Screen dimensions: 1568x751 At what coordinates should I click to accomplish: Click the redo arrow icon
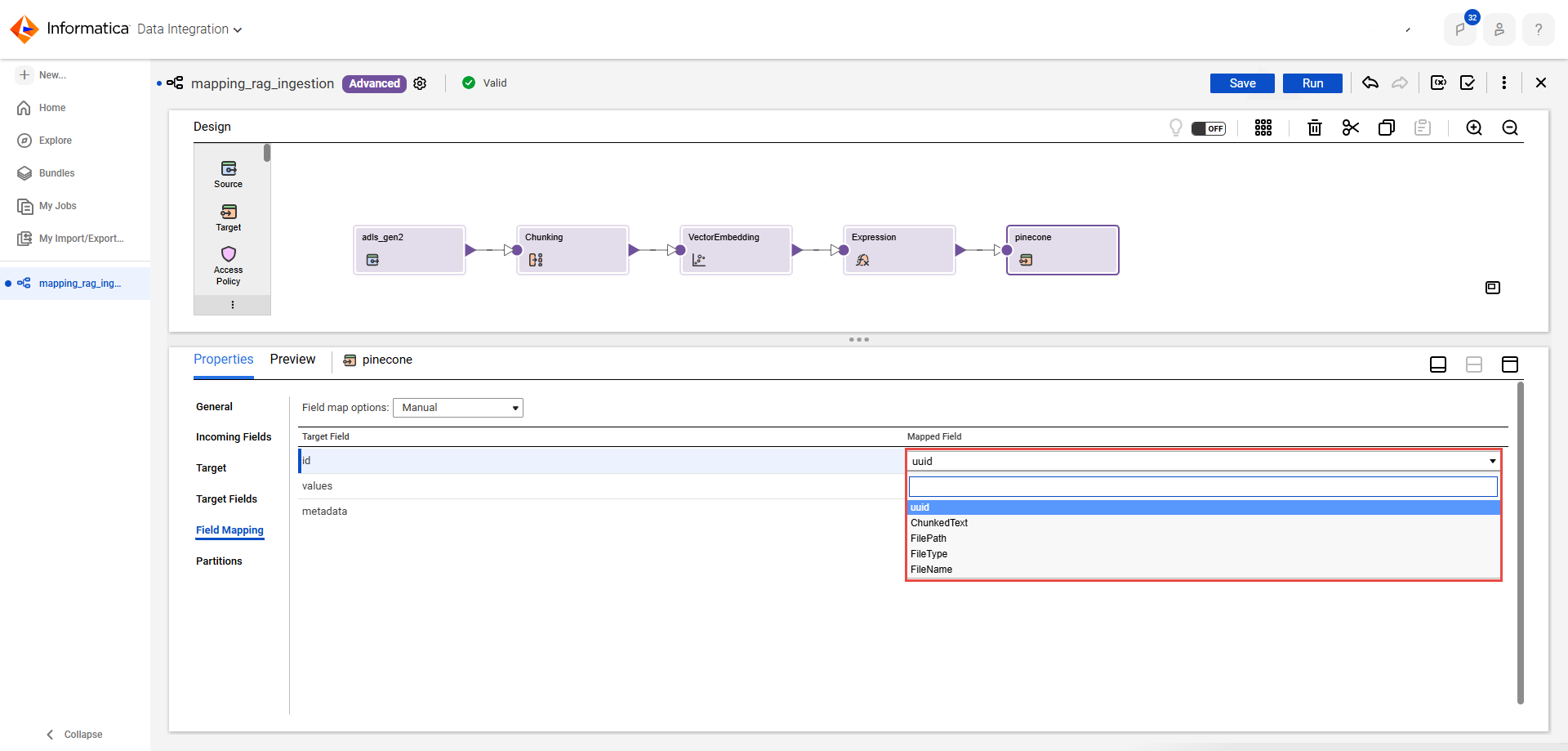[x=1400, y=83]
